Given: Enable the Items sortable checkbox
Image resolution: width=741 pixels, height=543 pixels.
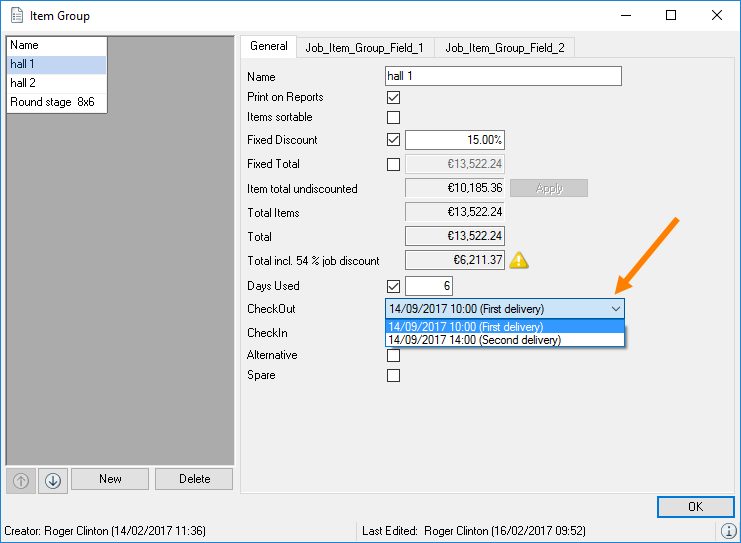Looking at the screenshot, I should (393, 118).
